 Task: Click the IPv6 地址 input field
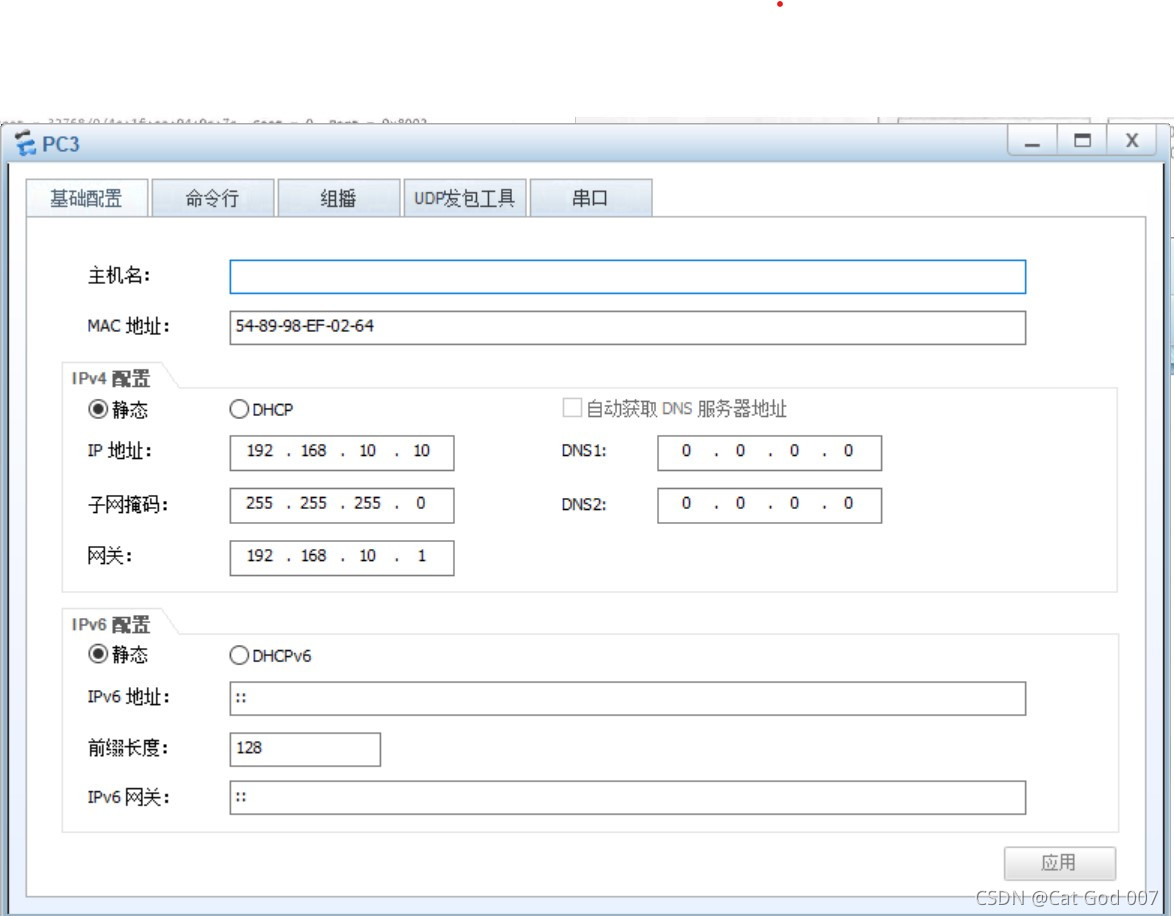coord(627,698)
